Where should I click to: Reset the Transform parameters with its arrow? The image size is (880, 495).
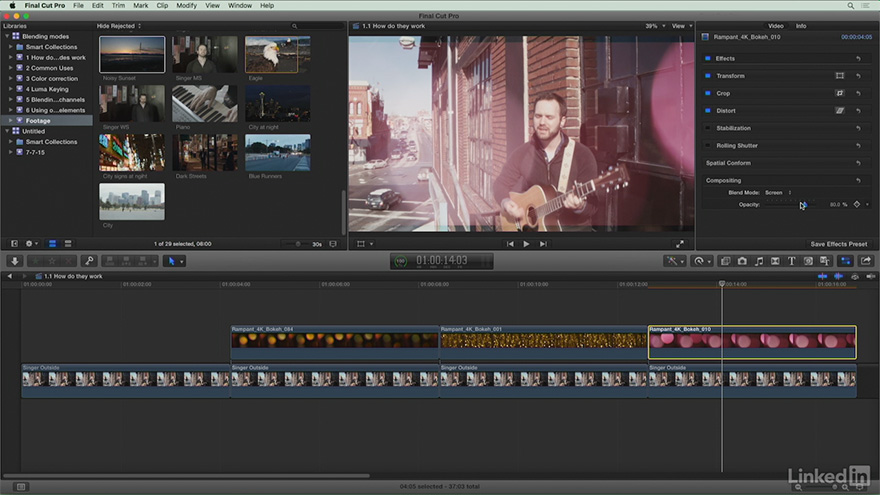(x=858, y=76)
